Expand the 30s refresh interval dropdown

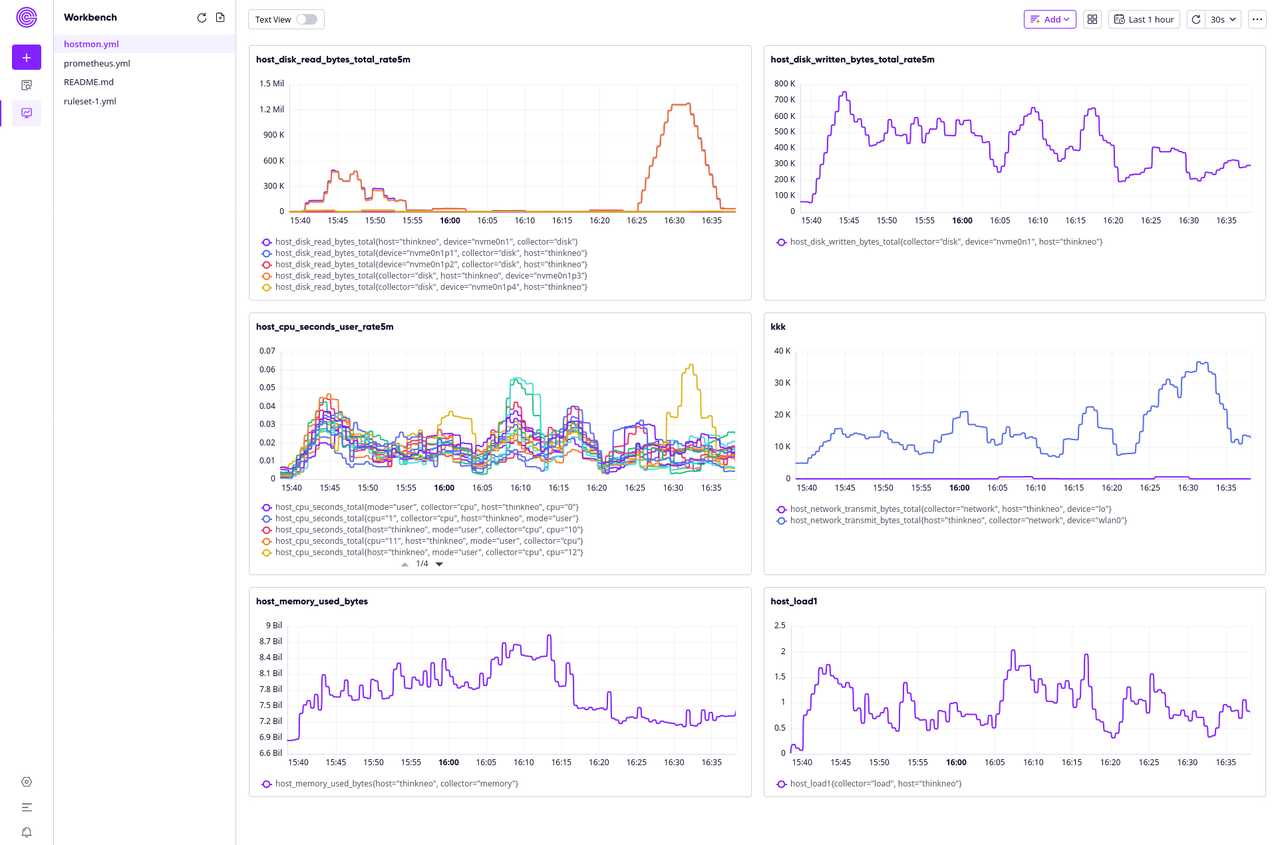pyautogui.click(x=1221, y=19)
